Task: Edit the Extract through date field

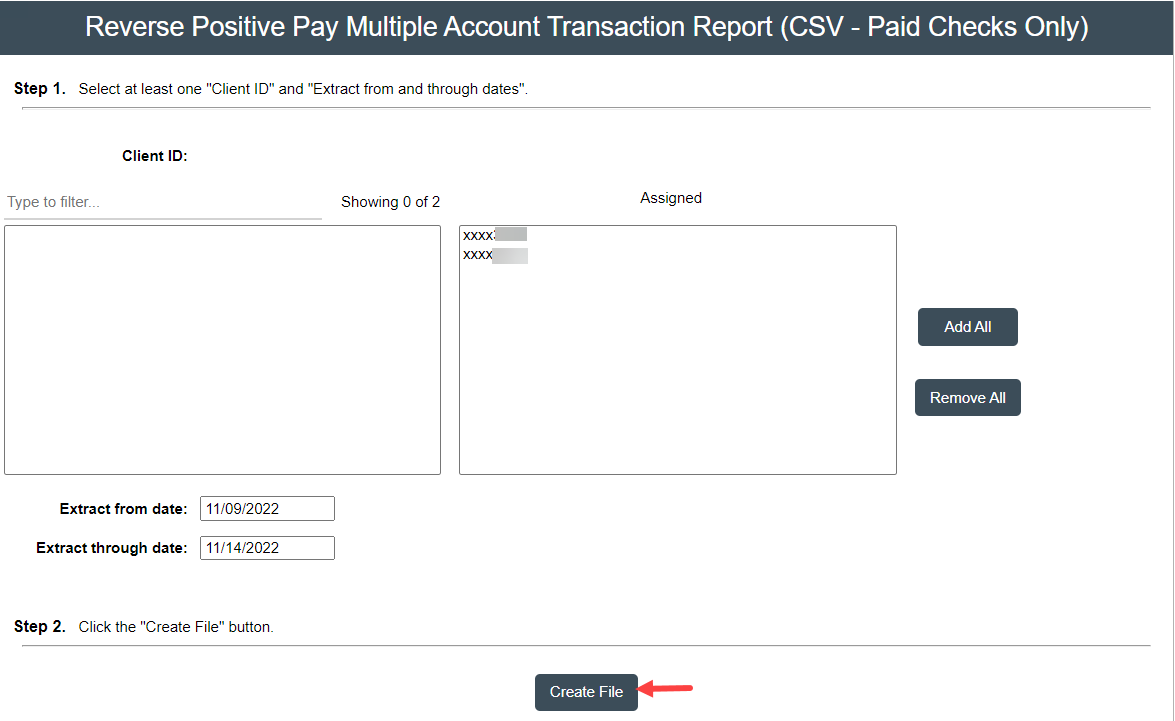Action: pyautogui.click(x=267, y=548)
